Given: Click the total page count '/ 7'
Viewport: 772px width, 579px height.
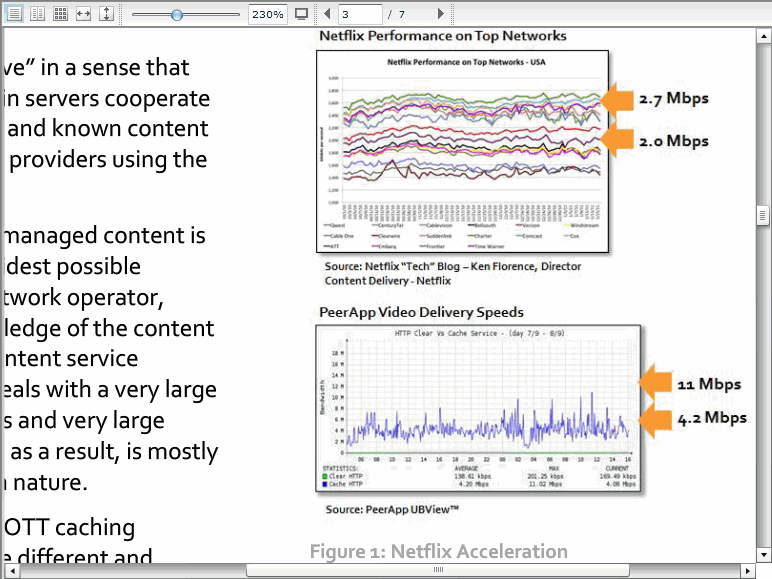Looking at the screenshot, I should 396,14.
